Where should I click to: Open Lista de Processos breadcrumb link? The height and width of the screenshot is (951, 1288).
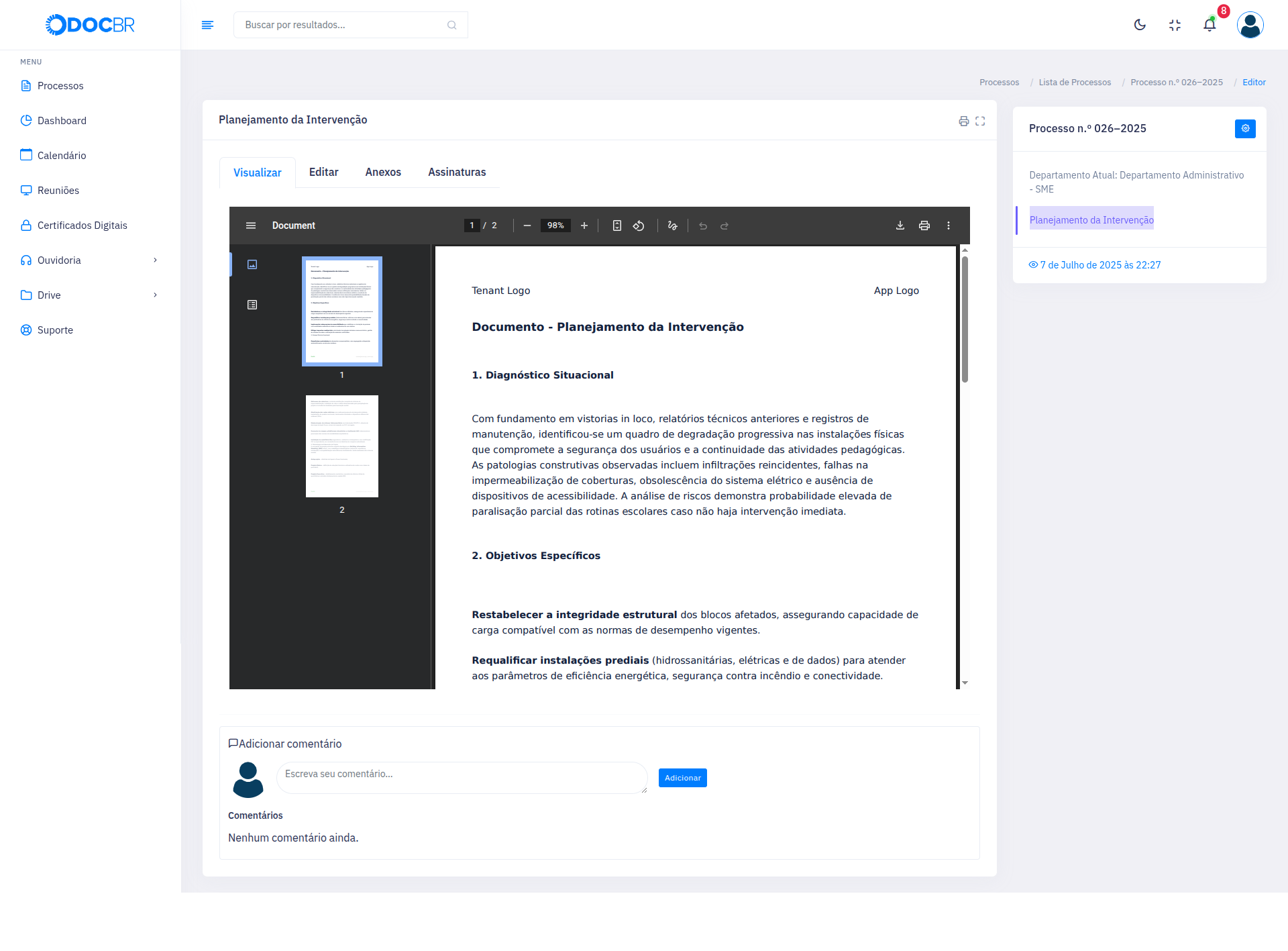tap(1075, 83)
